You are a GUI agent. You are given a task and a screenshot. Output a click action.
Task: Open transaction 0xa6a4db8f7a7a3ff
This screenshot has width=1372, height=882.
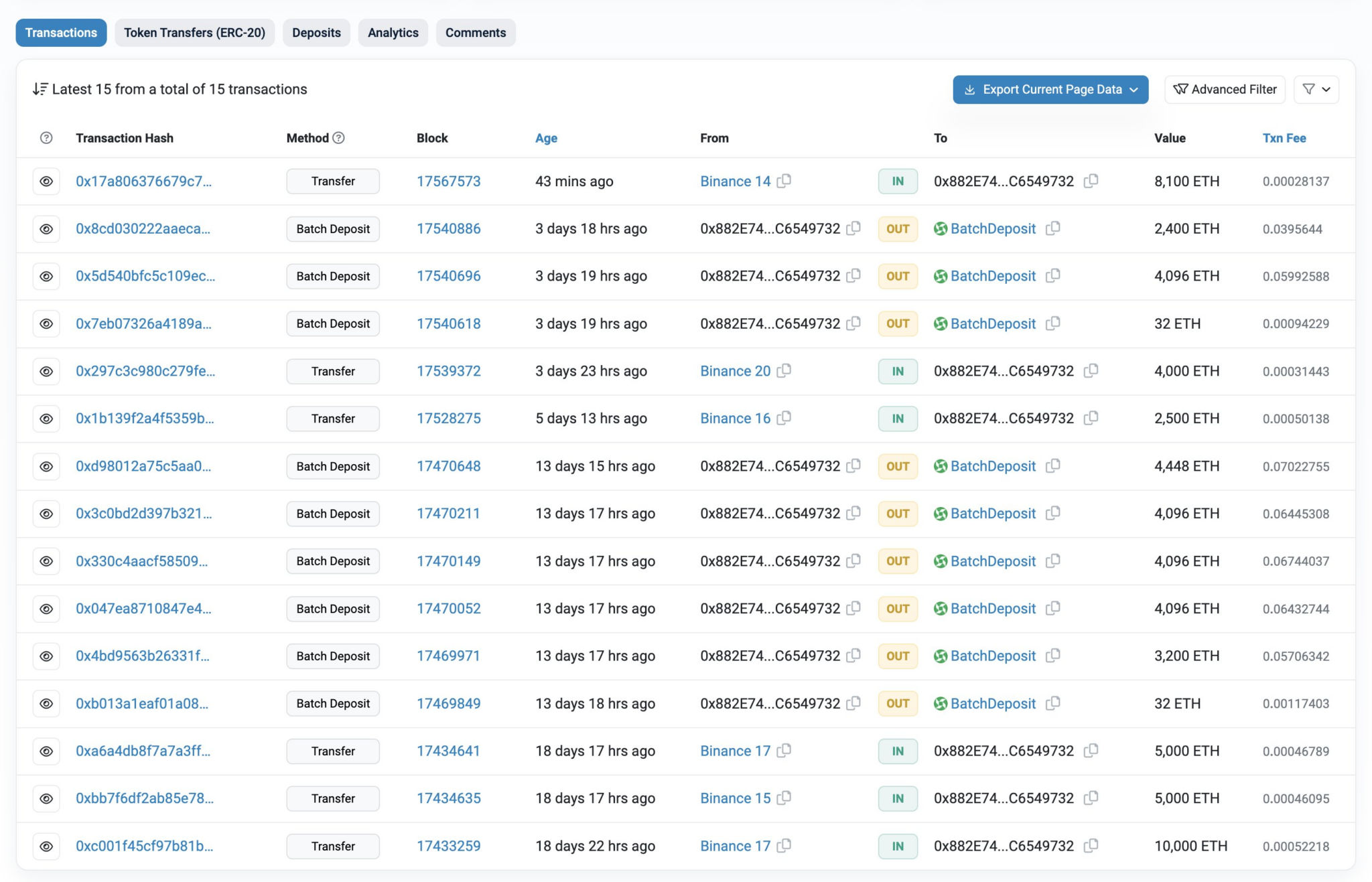coord(143,751)
